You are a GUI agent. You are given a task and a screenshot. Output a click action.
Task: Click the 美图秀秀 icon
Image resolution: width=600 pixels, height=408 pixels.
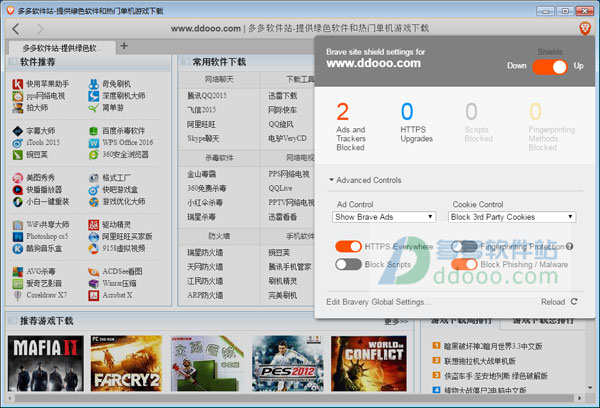(18, 178)
